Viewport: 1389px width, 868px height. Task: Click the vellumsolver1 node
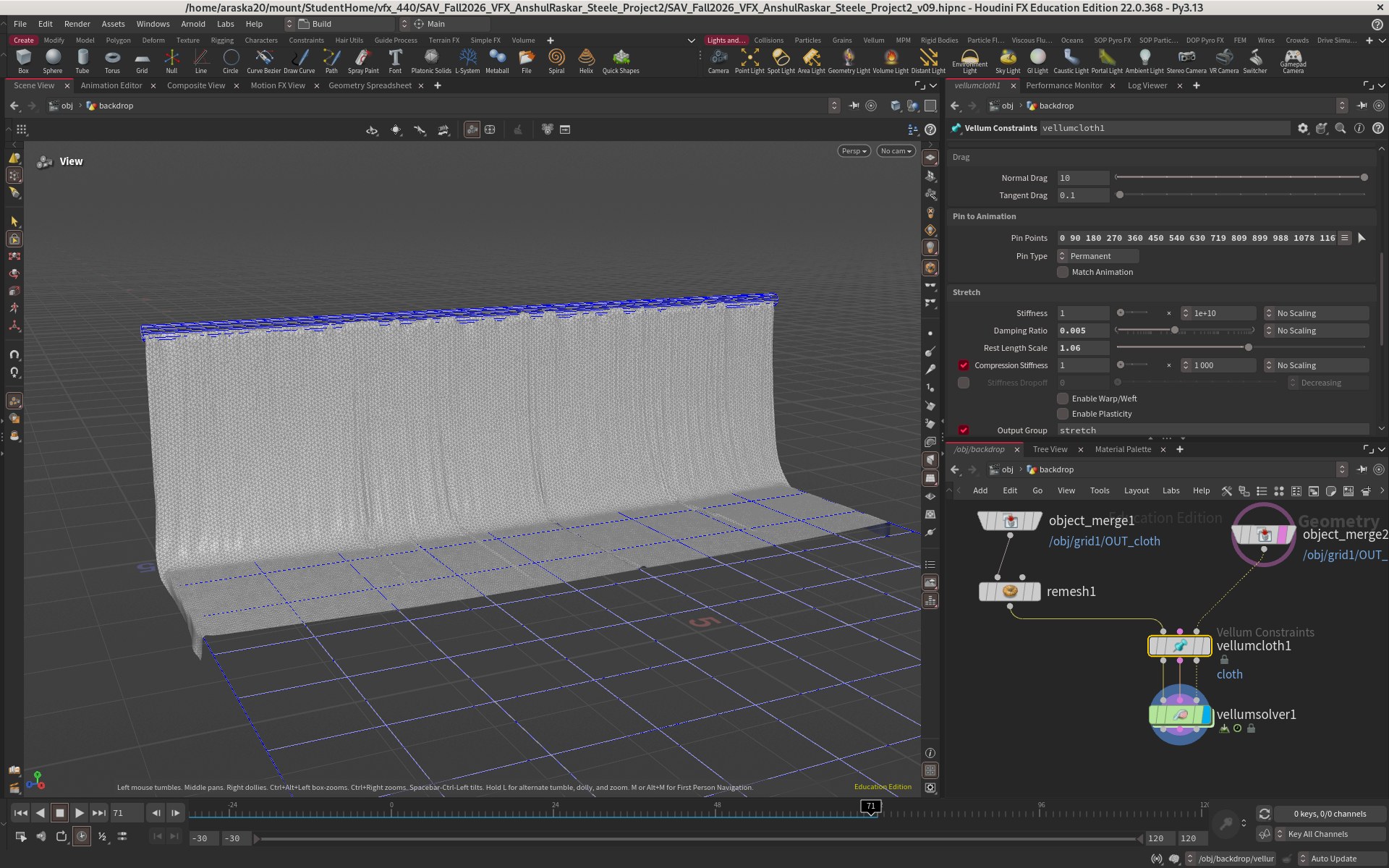(1180, 715)
